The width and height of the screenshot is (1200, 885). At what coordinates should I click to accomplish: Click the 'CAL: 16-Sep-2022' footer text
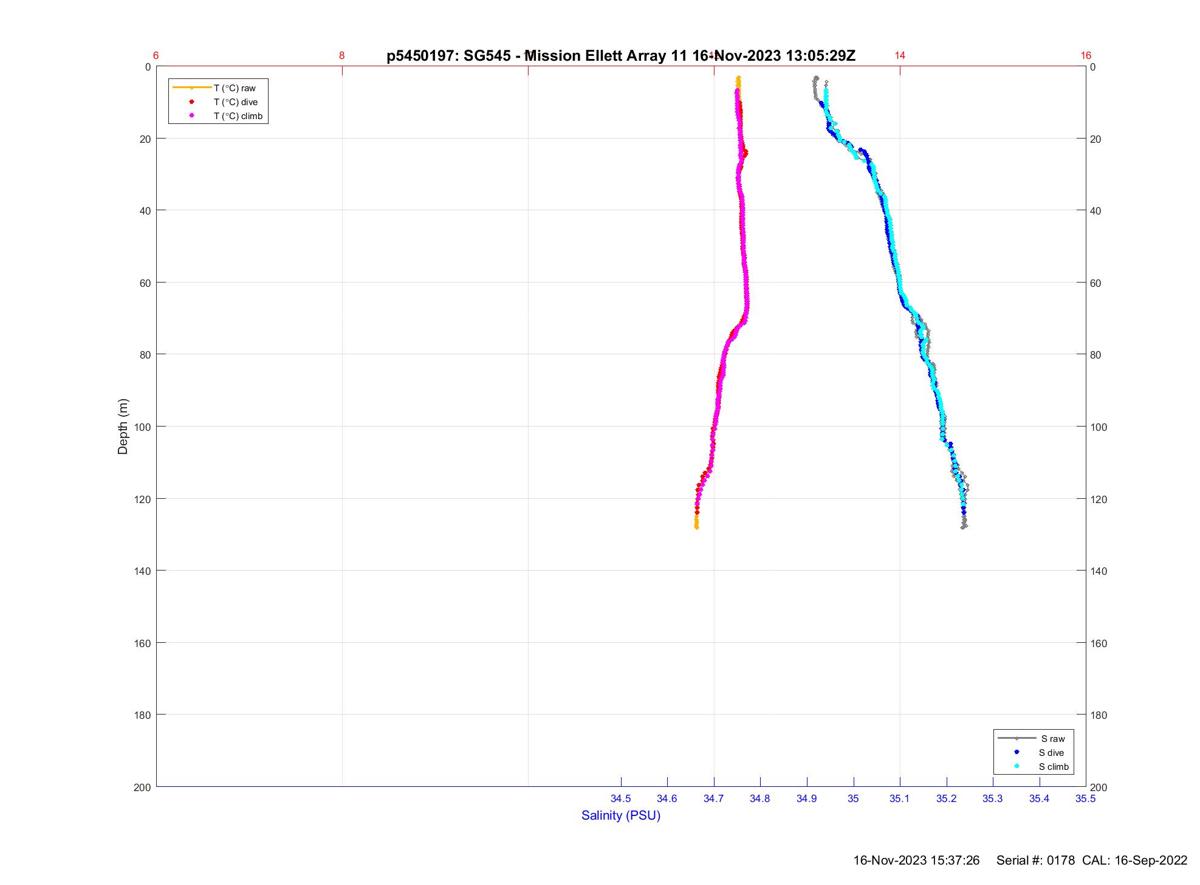[1134, 860]
